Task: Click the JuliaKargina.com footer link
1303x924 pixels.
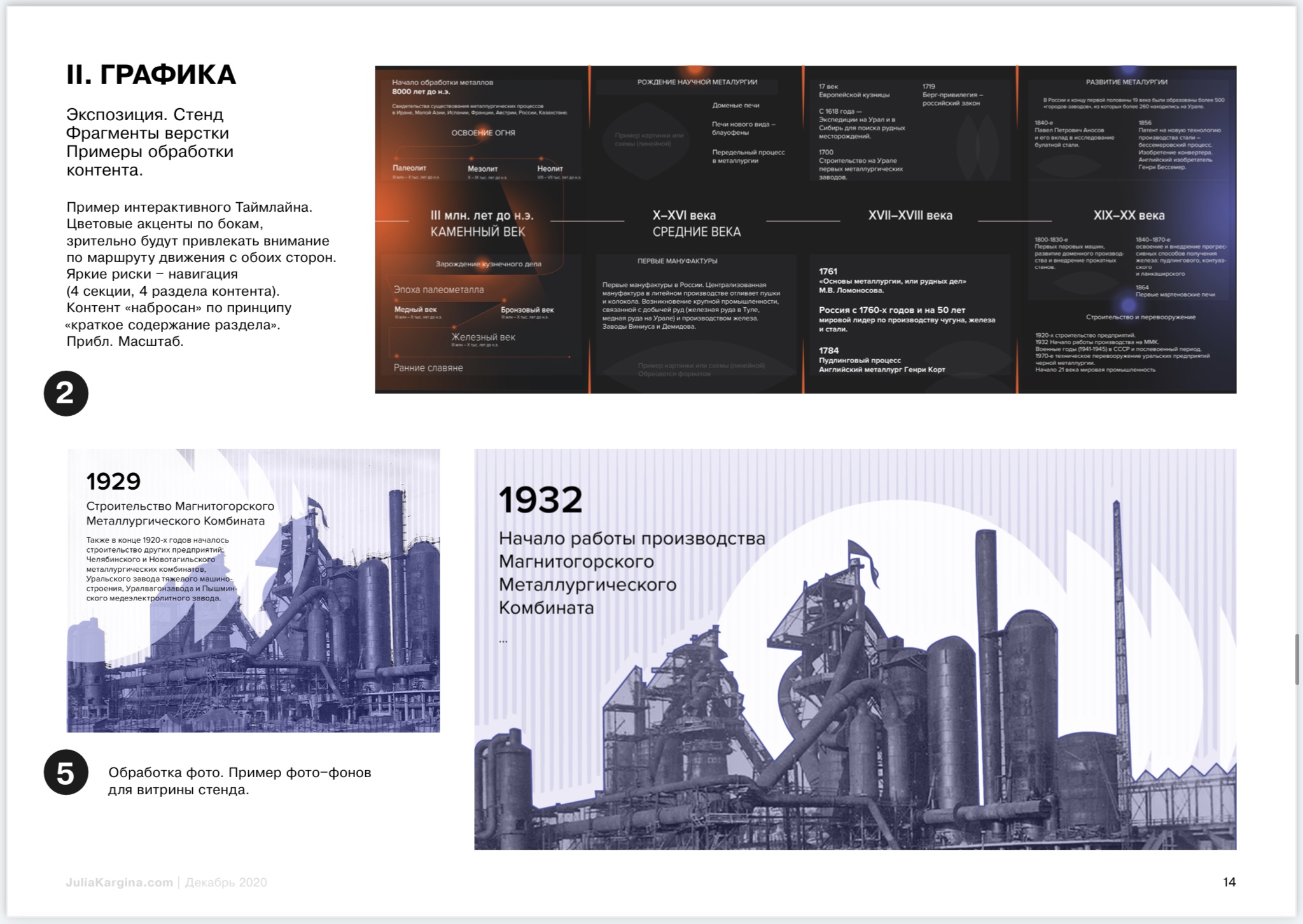Action: coord(119,882)
